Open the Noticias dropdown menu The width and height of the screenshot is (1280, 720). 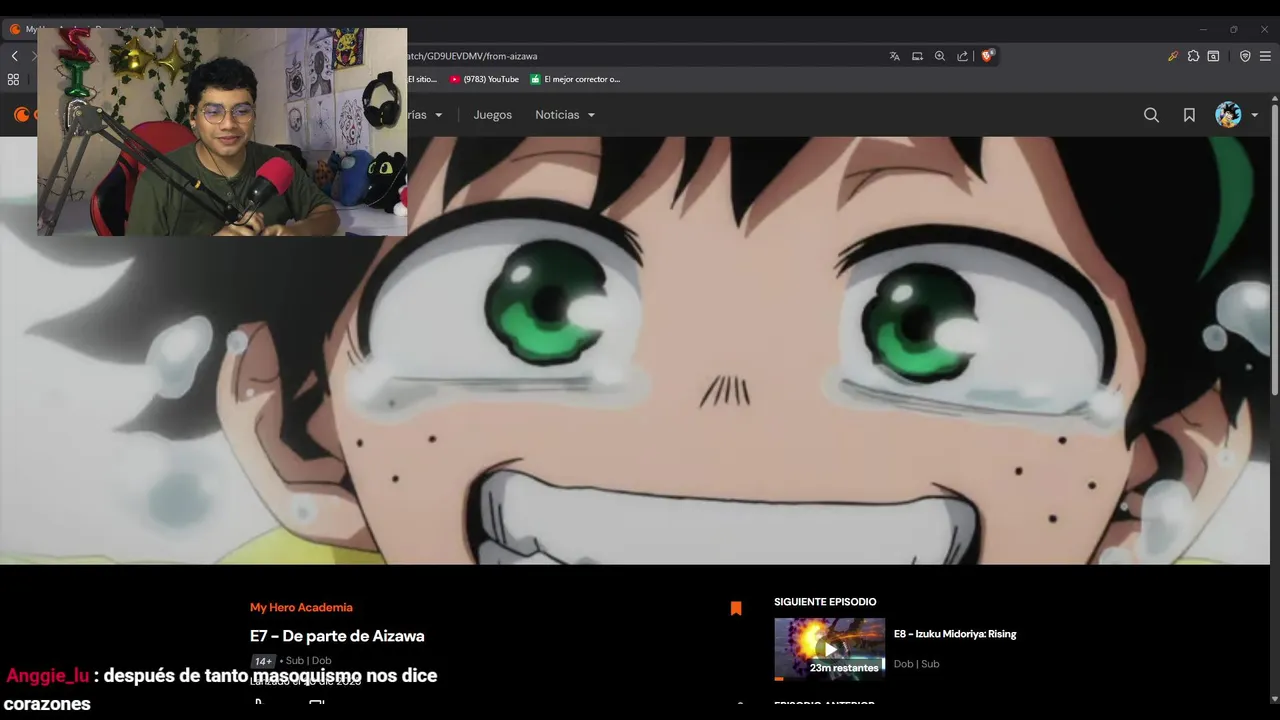(565, 115)
